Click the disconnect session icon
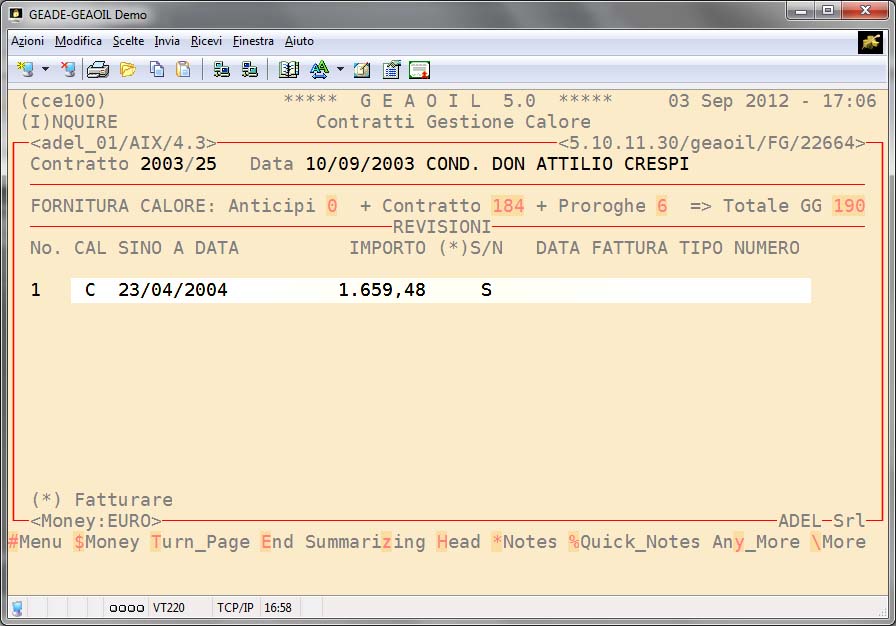This screenshot has width=896, height=626. [67, 70]
